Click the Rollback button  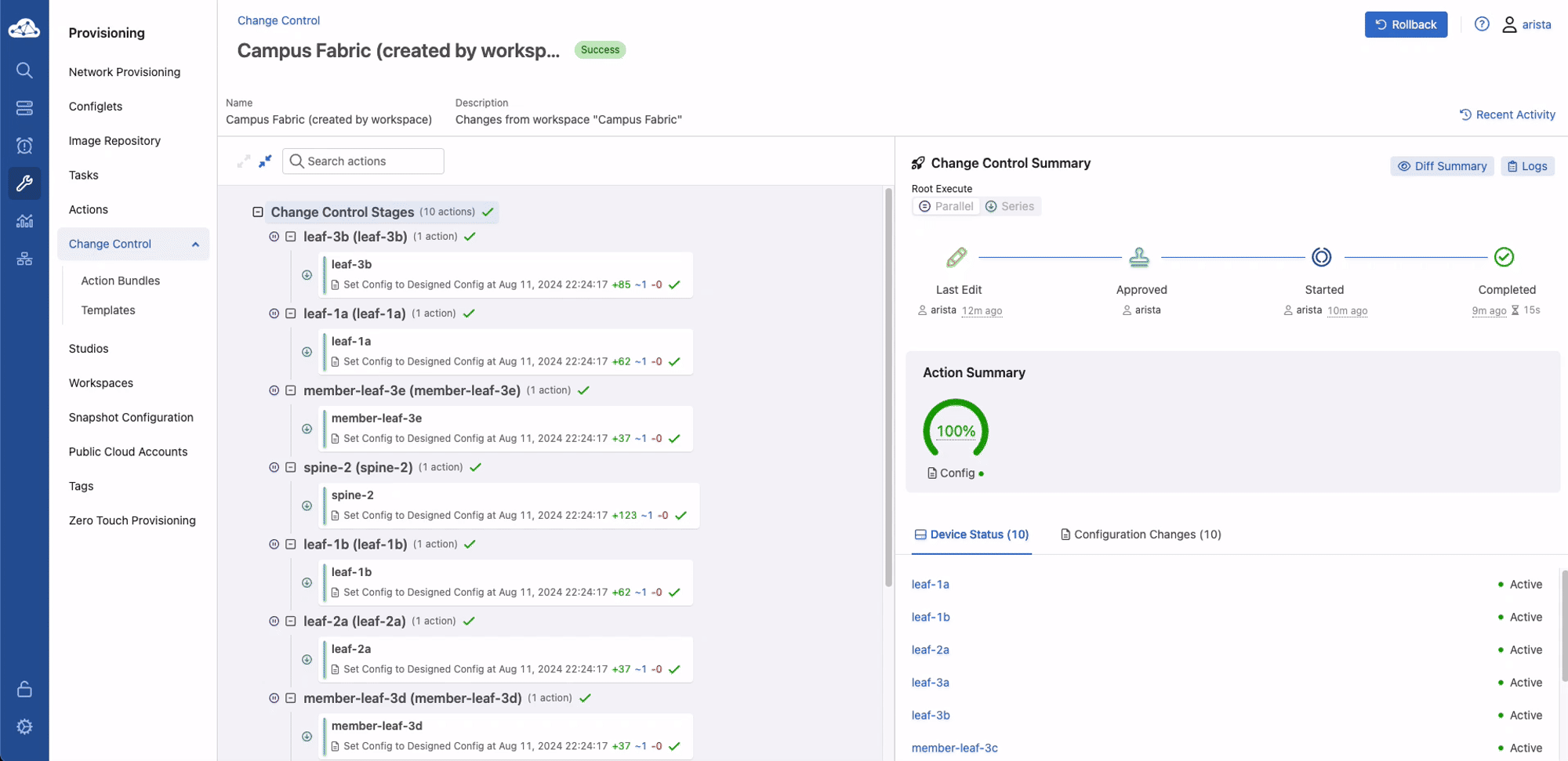click(1406, 24)
